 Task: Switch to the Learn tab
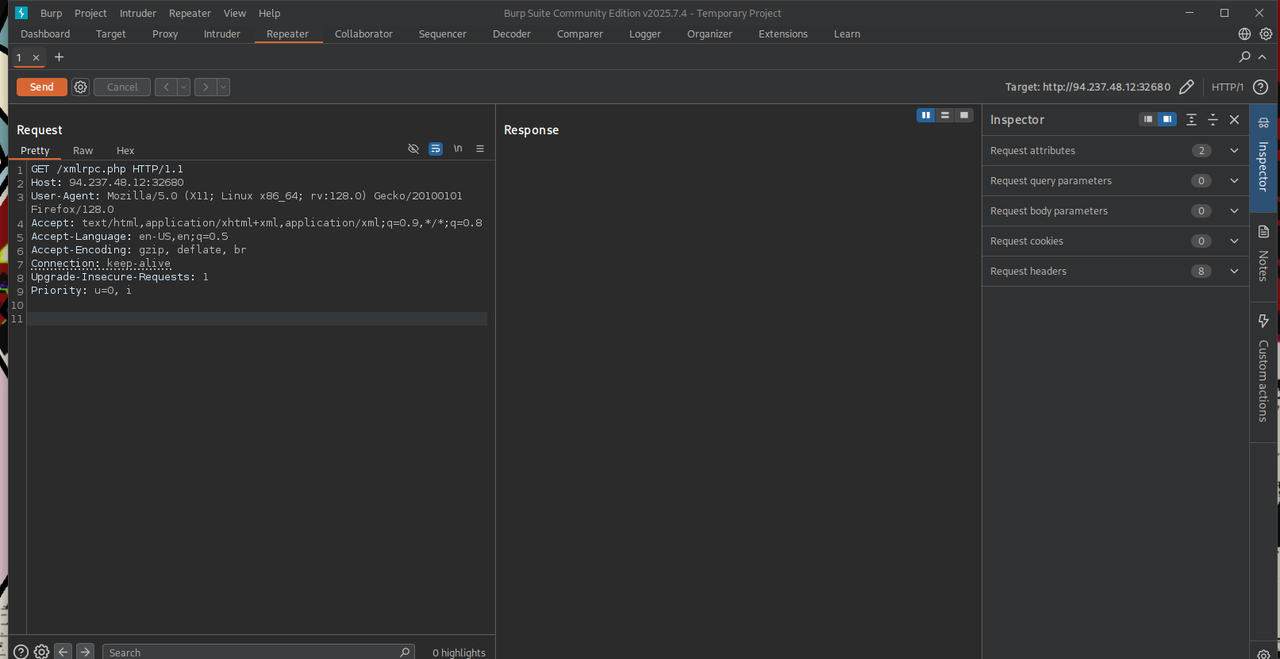(847, 34)
